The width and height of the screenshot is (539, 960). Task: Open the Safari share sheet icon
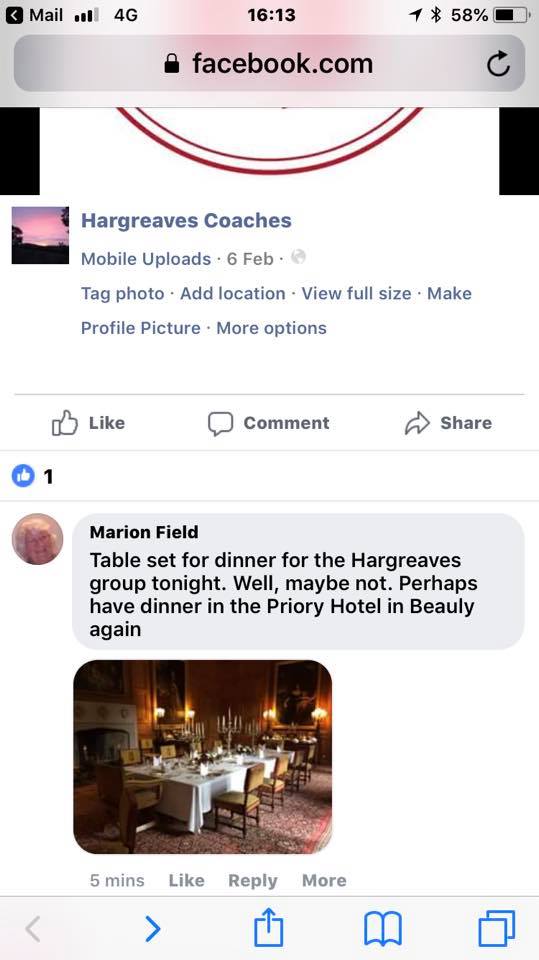[x=269, y=928]
